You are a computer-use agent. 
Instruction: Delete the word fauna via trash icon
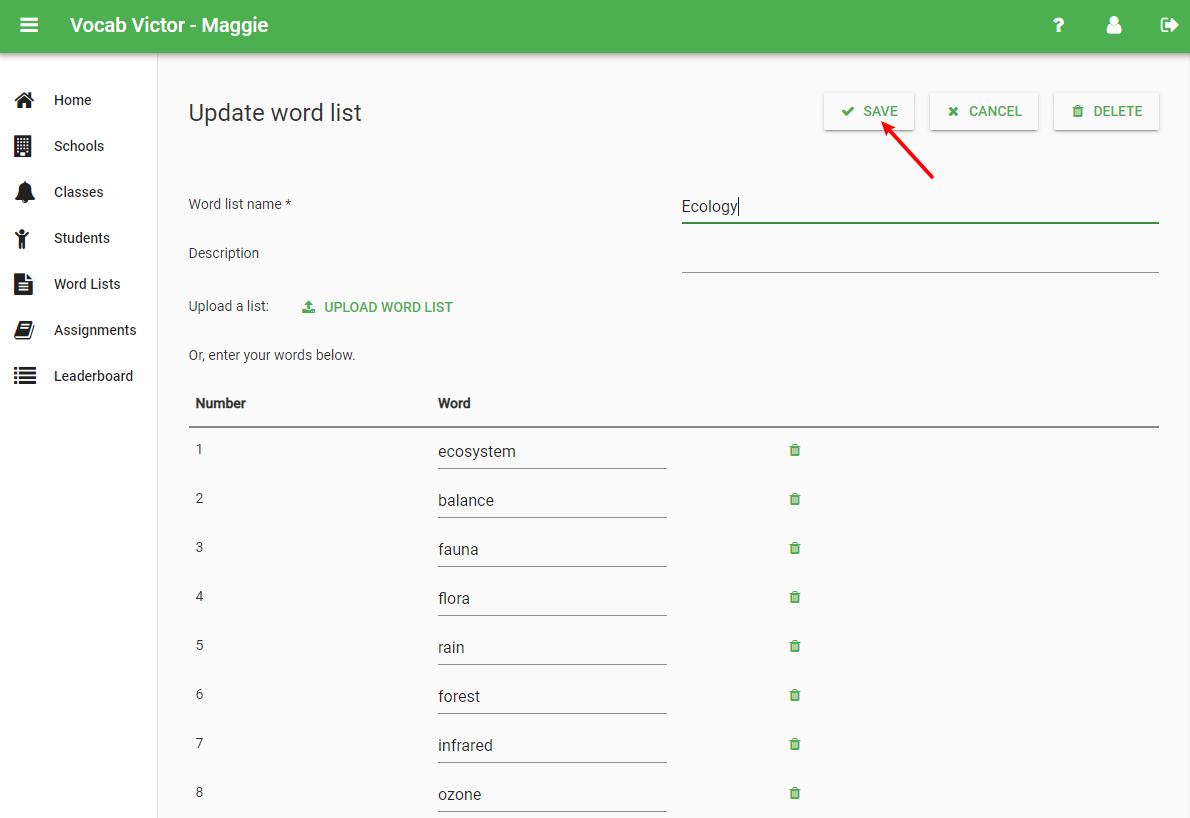point(795,548)
